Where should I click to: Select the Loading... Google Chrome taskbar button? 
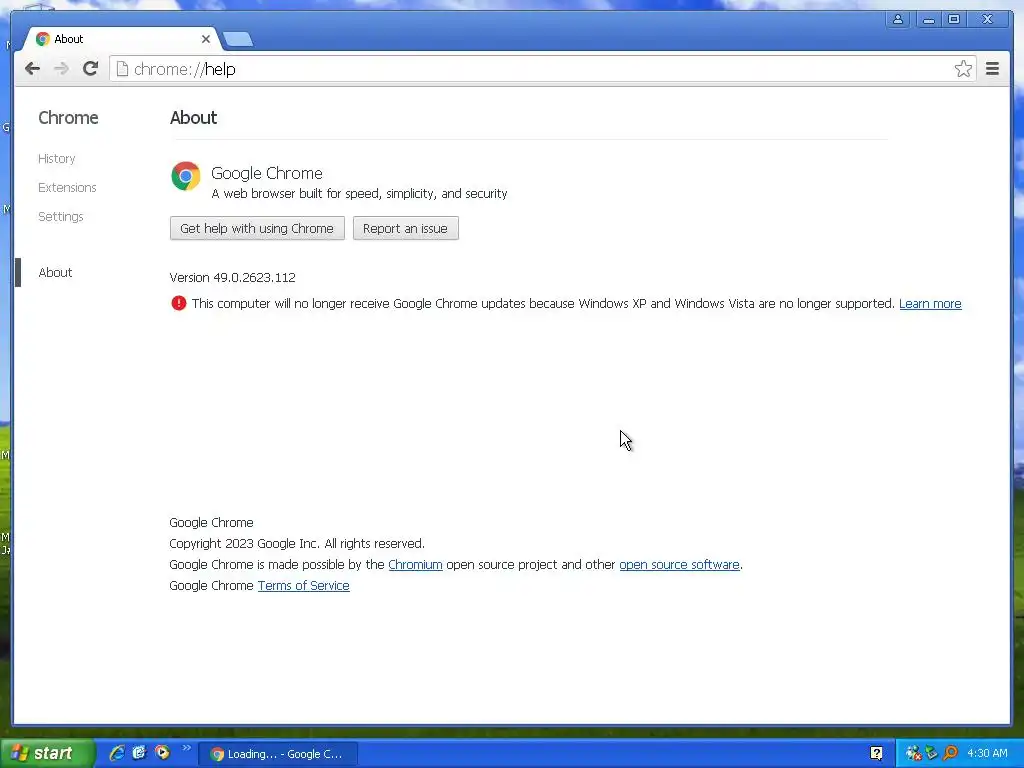277,754
